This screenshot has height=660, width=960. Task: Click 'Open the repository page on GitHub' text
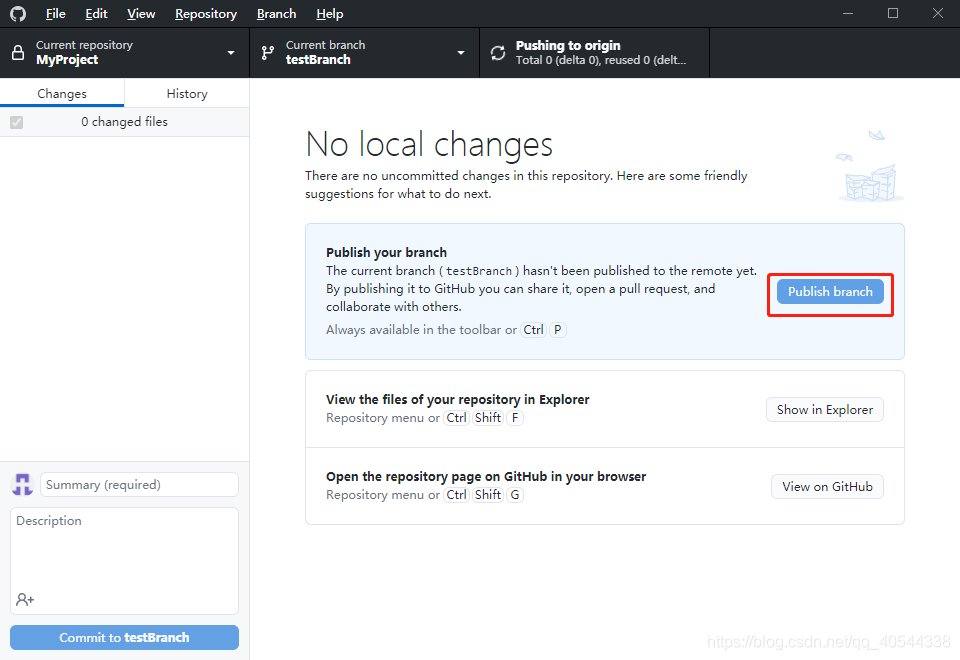[x=486, y=476]
